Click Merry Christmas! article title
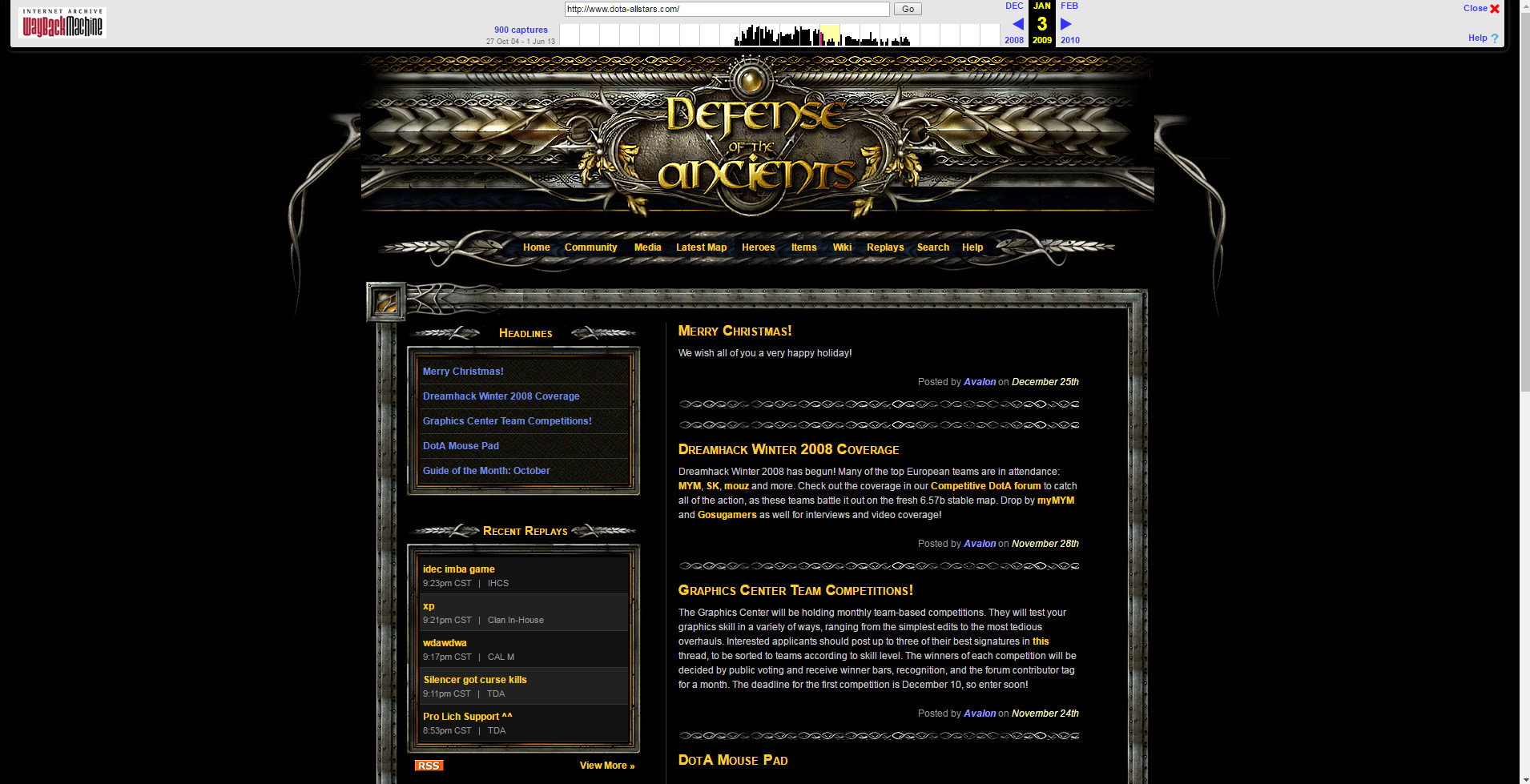The width and height of the screenshot is (1530, 784). tap(735, 331)
